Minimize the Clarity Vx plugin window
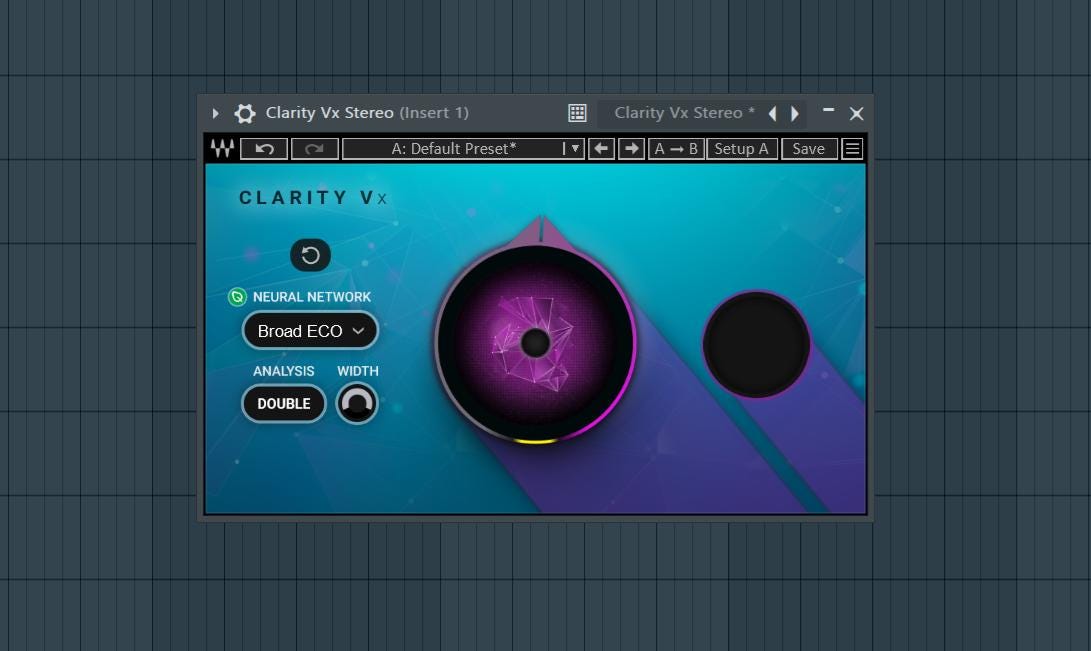 point(828,110)
